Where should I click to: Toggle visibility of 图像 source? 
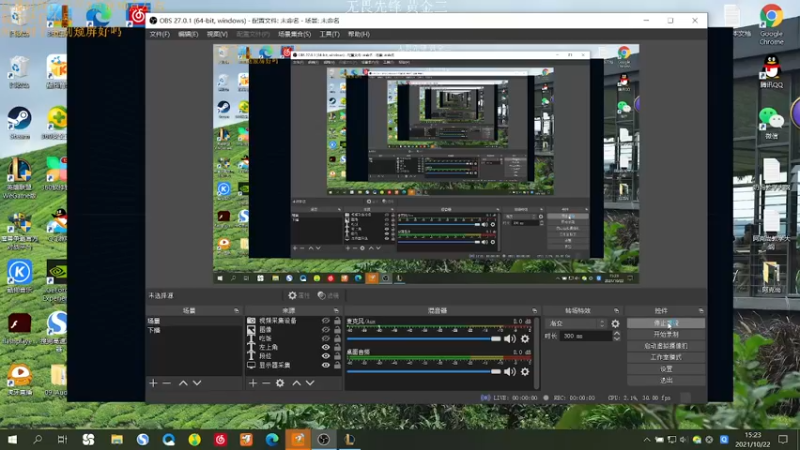pyautogui.click(x=326, y=330)
